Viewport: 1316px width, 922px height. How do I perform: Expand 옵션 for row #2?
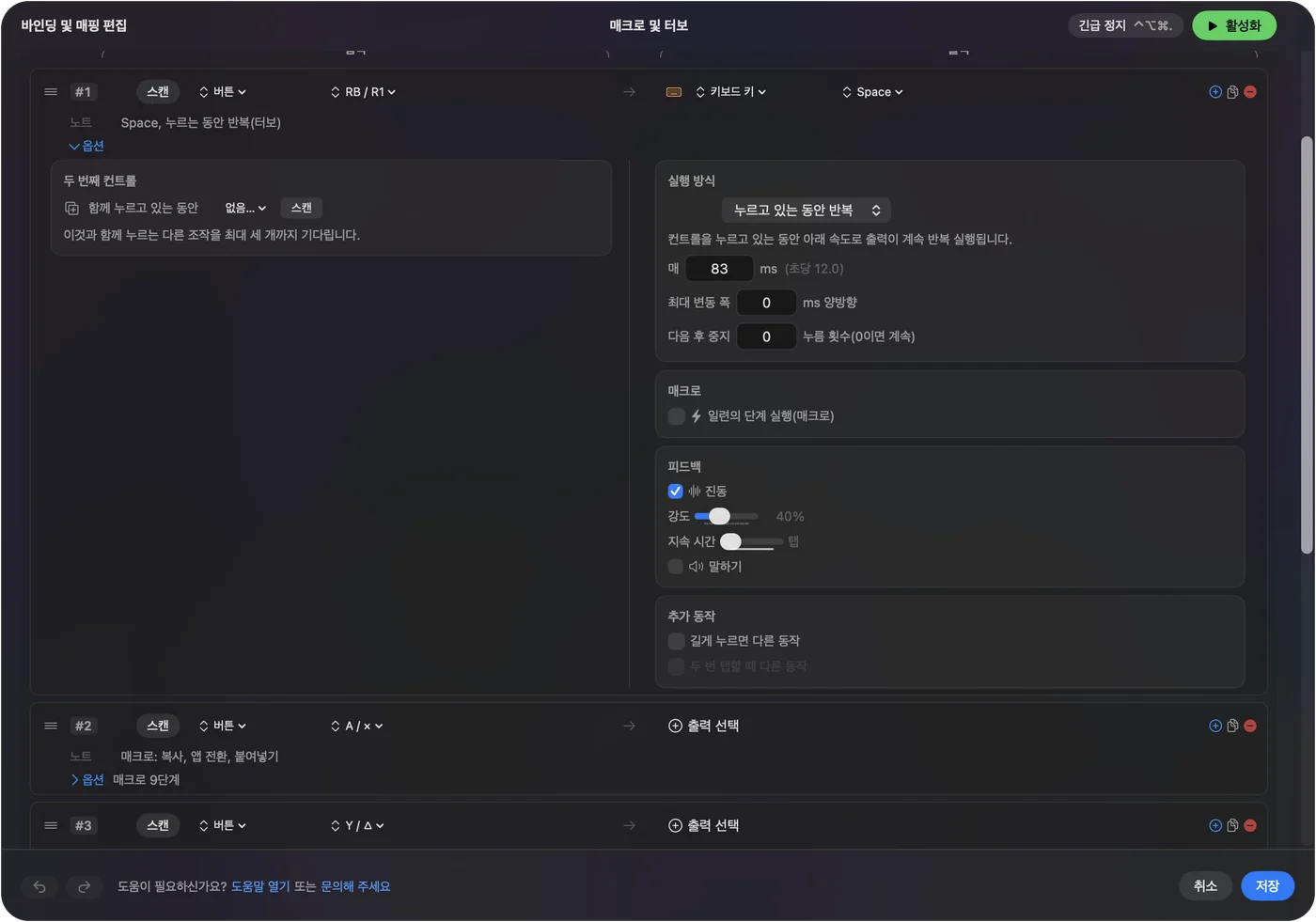coord(86,780)
